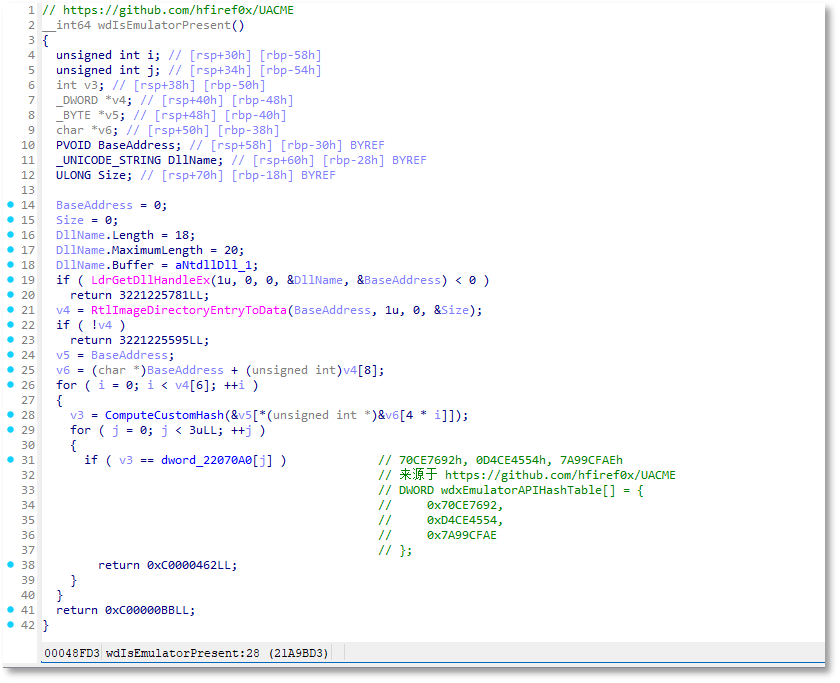Toggle breakpoint dot on line 16 DllName.Length
This screenshot has height=683, width=840.
pos(11,235)
